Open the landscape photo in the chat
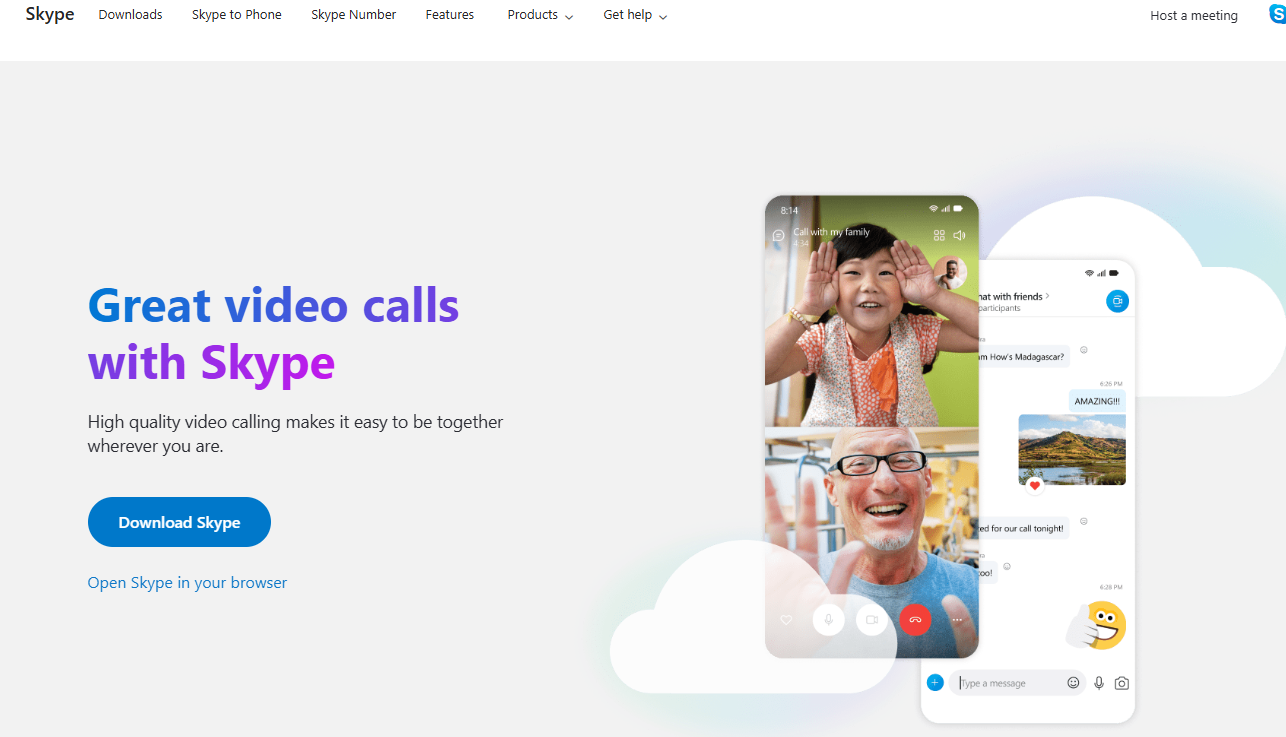The image size is (1286, 737). click(x=1072, y=449)
